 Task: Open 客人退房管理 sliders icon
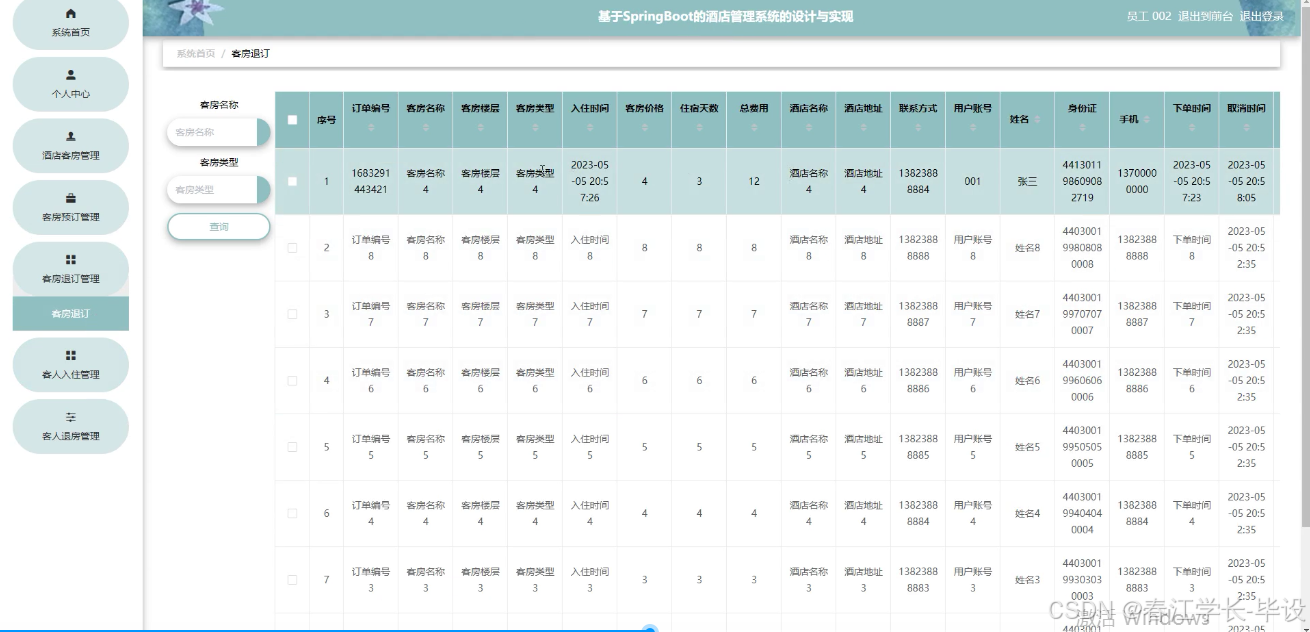coord(70,417)
